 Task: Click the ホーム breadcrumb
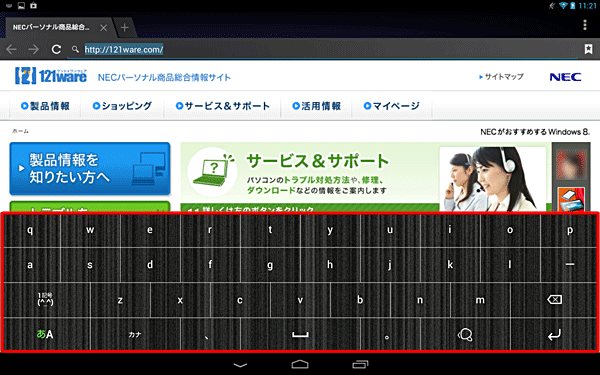coord(20,131)
